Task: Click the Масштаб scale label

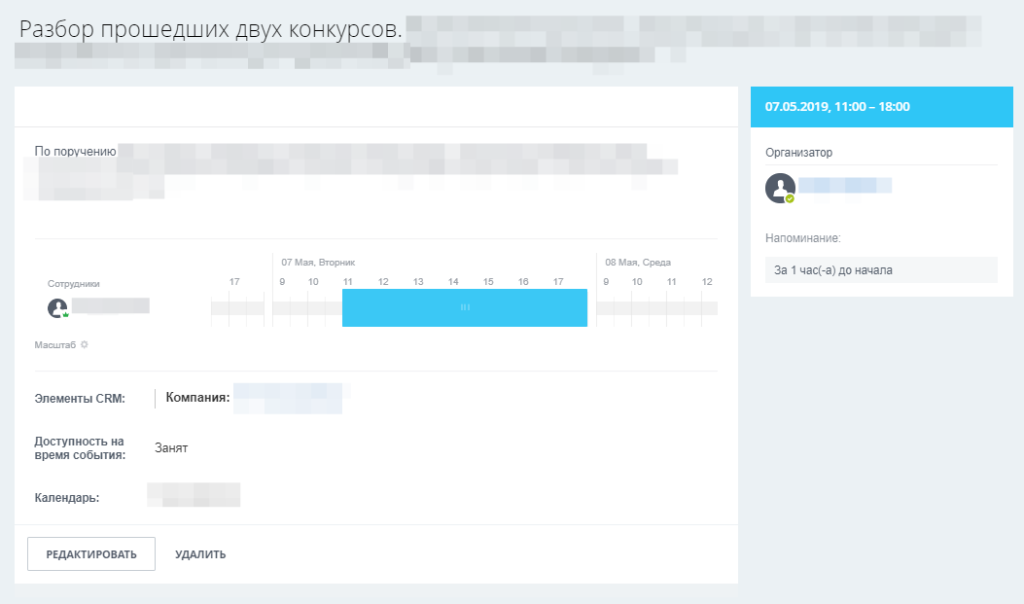Action: pos(55,345)
